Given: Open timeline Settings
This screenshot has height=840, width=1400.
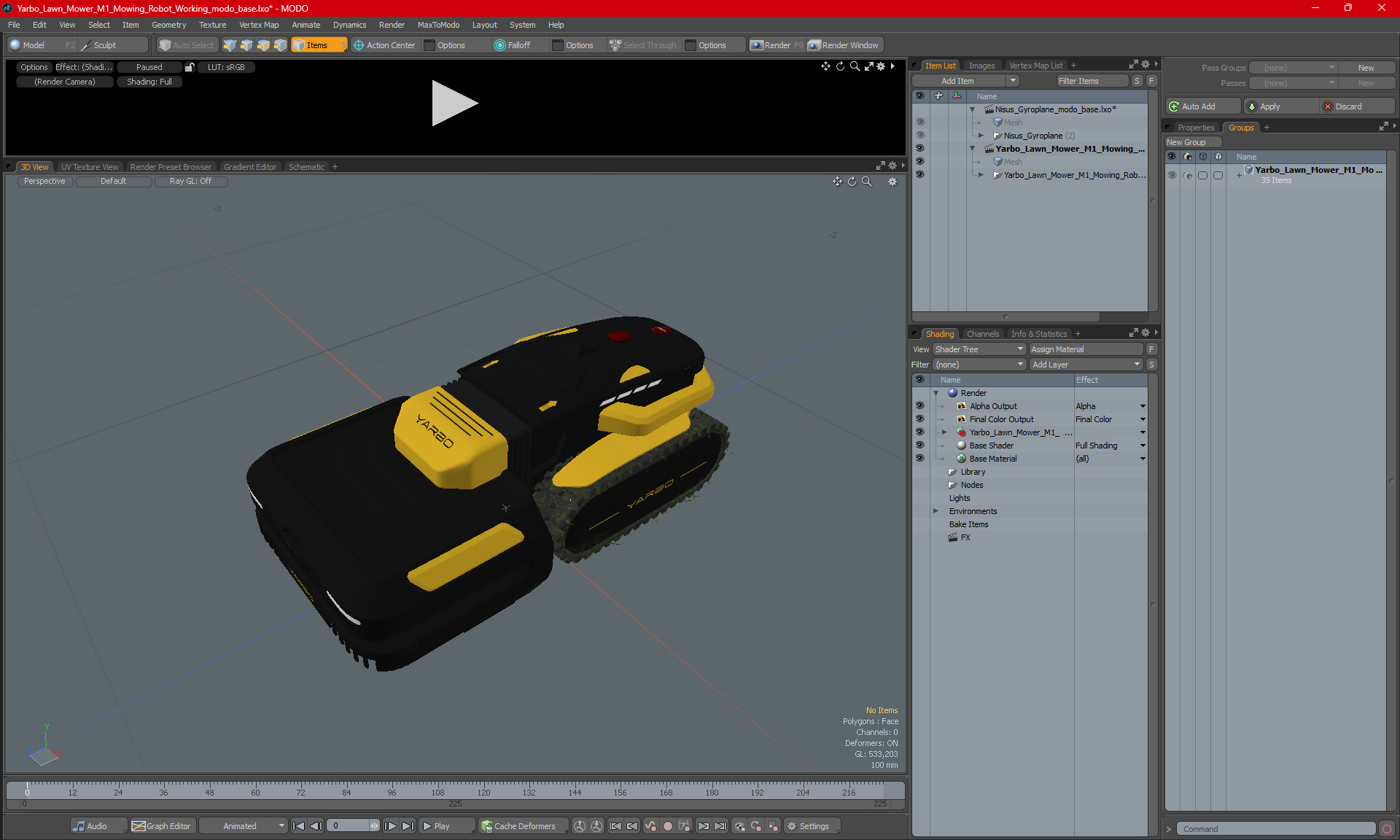Looking at the screenshot, I should [809, 826].
